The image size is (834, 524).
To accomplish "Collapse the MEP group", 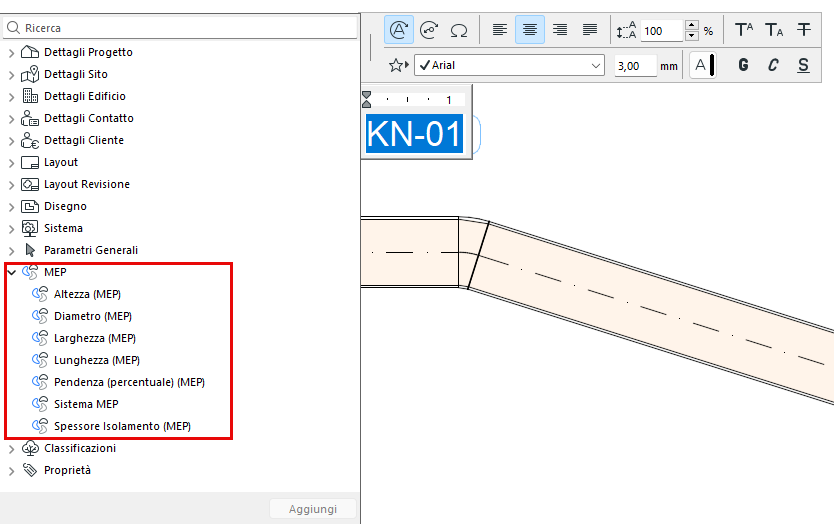I will 12,272.
